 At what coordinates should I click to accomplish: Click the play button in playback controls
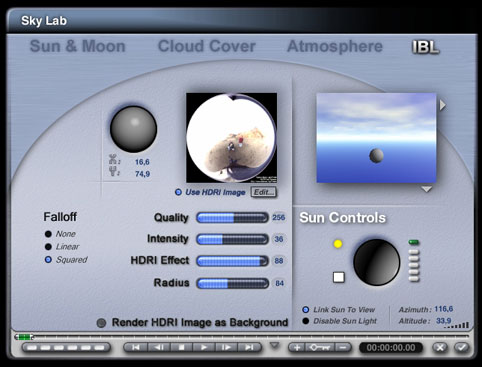tap(204, 348)
